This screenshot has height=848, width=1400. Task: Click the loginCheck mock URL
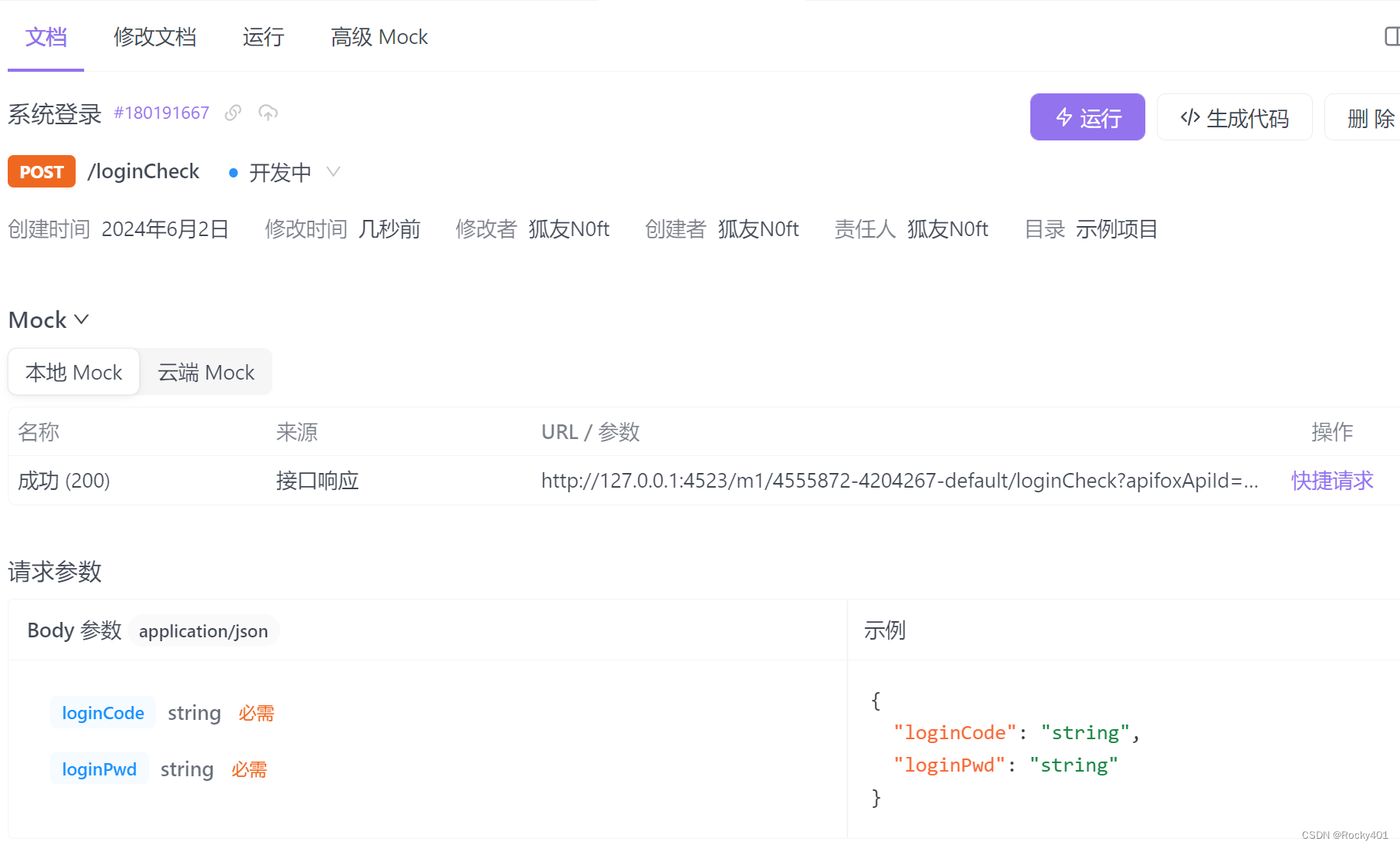click(x=898, y=480)
